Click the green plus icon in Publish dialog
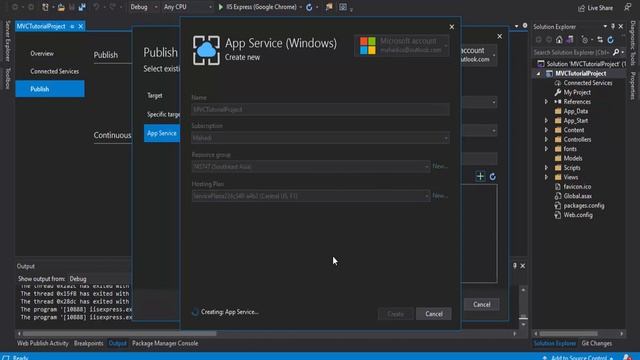Screen dimensions: 640x360 pos(480,176)
